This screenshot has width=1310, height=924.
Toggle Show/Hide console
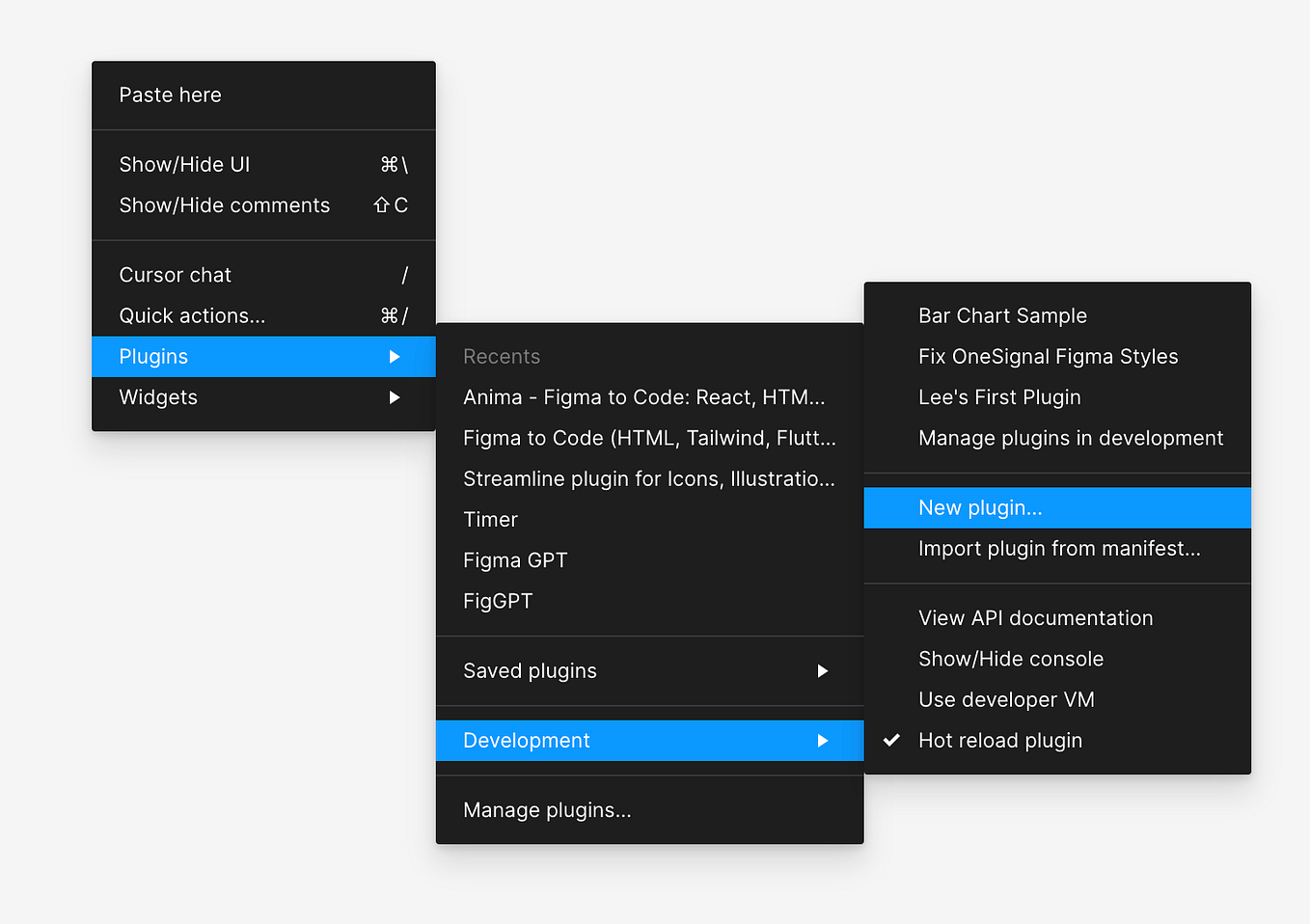[x=1010, y=659]
